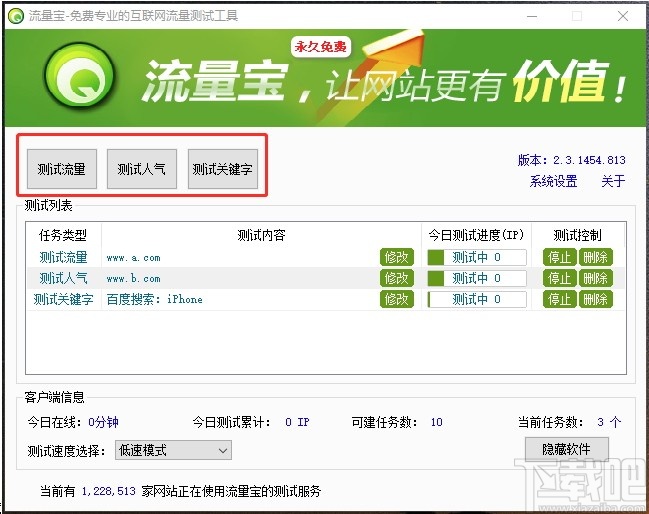Delete the www.a.com task
Viewport: 649px width, 514px height.
point(595,257)
